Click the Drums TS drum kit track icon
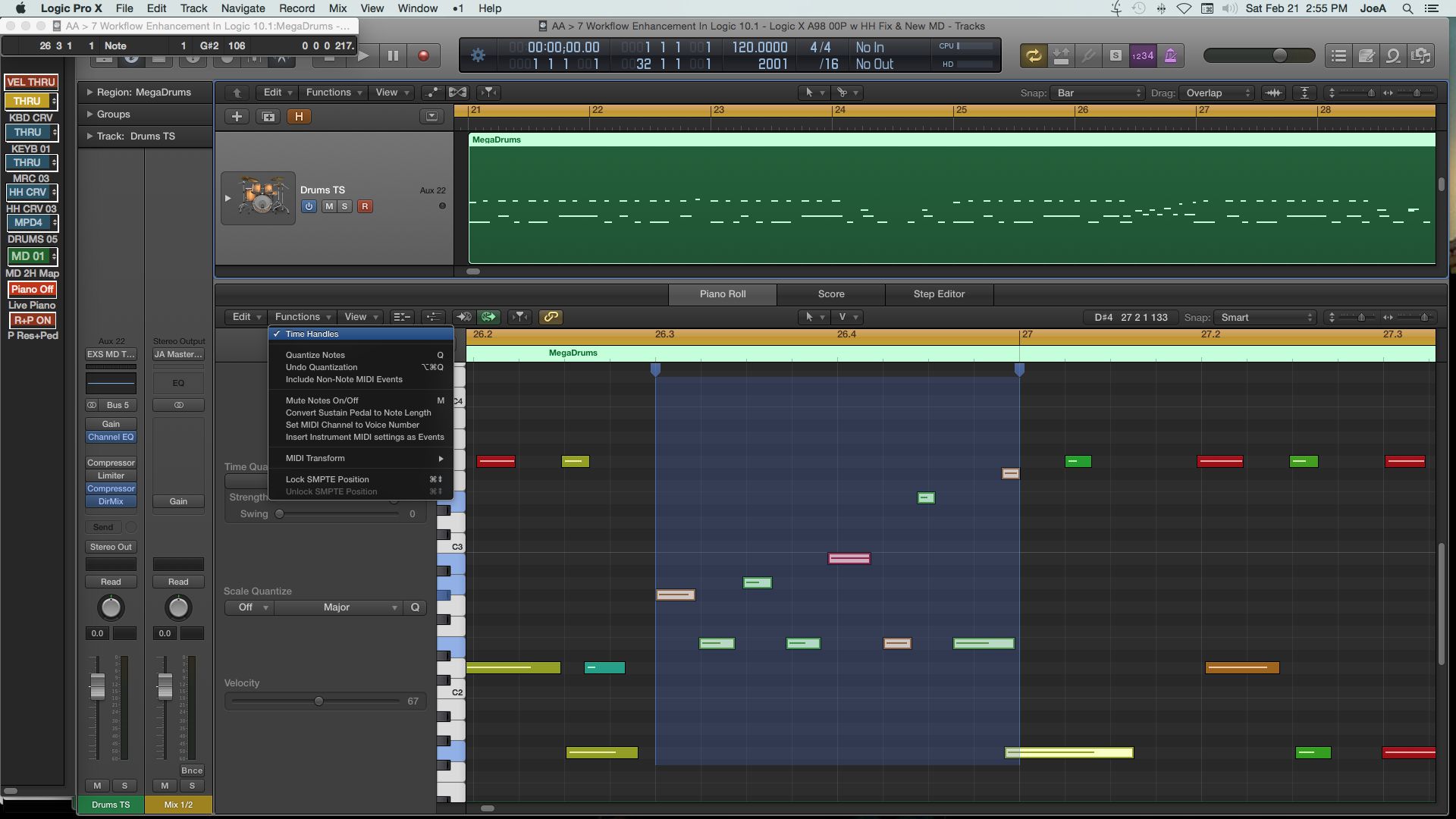Viewport: 1456px width, 819px height. pos(259,198)
